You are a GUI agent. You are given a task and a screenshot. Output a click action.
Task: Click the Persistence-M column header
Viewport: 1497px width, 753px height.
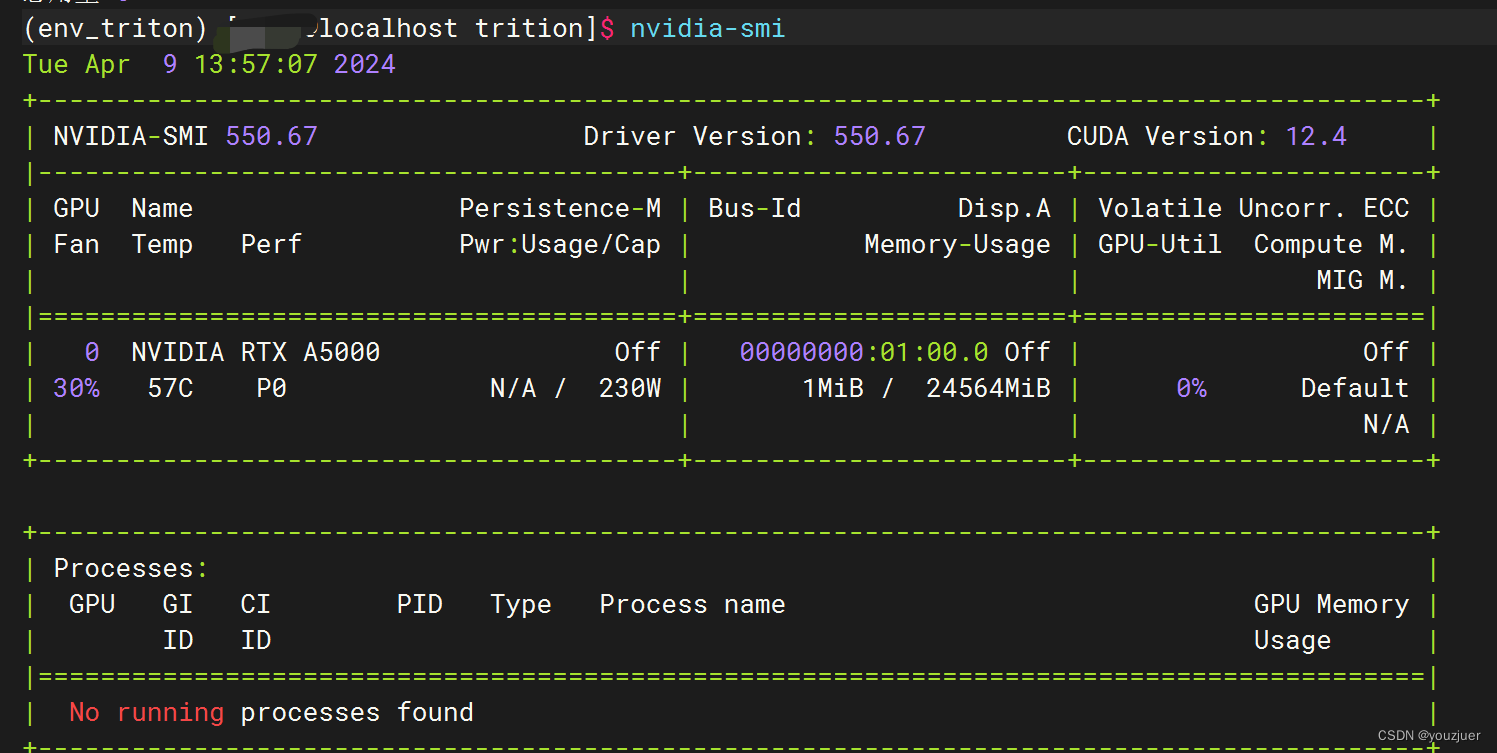coord(560,208)
